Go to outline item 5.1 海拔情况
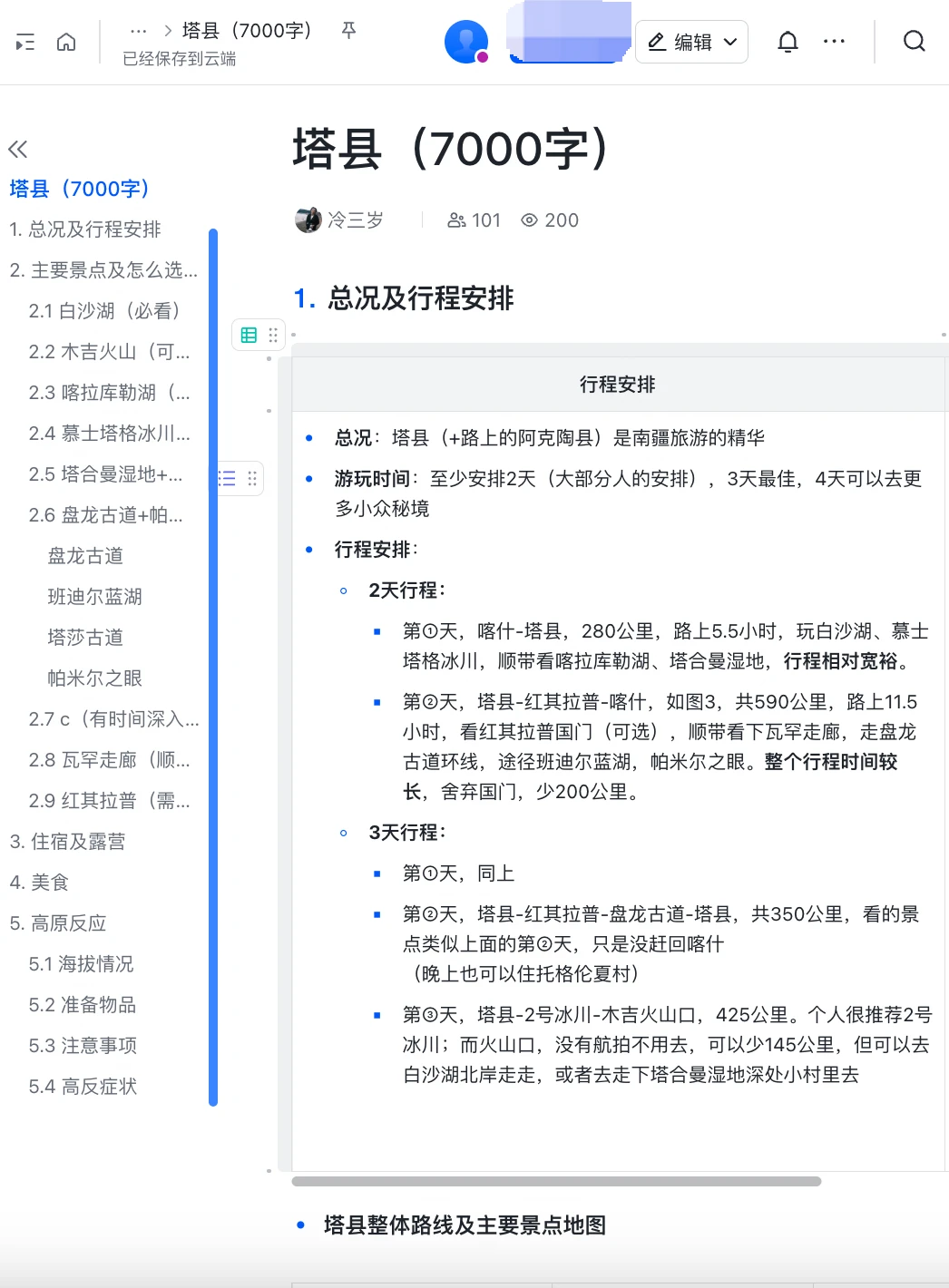This screenshot has height=1288, width=949. click(x=82, y=964)
